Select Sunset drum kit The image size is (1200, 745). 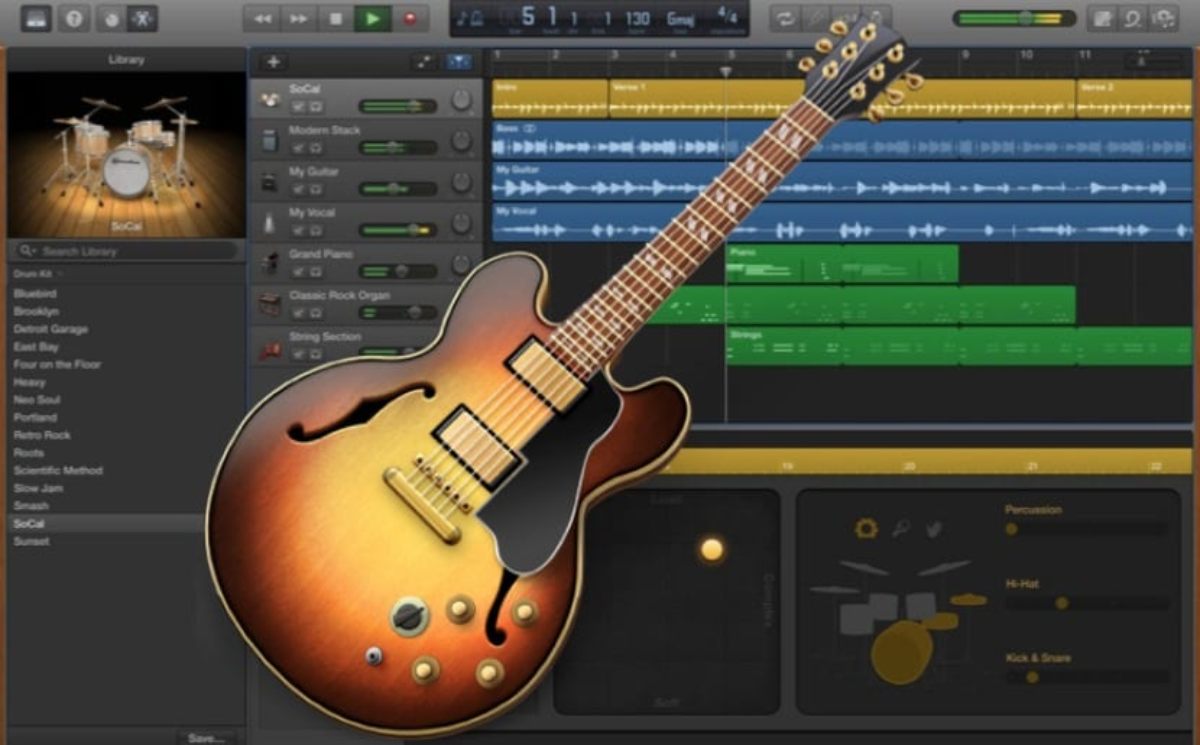point(31,541)
